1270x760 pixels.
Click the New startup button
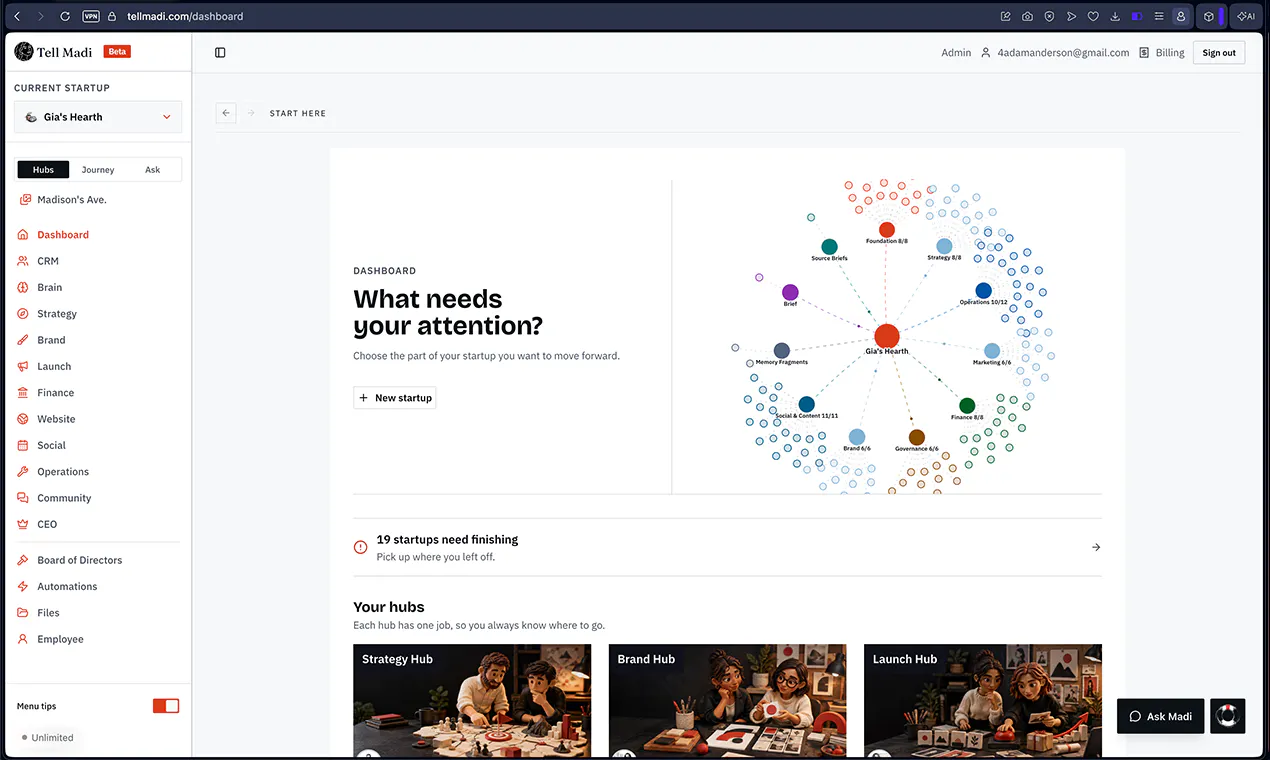coord(395,398)
